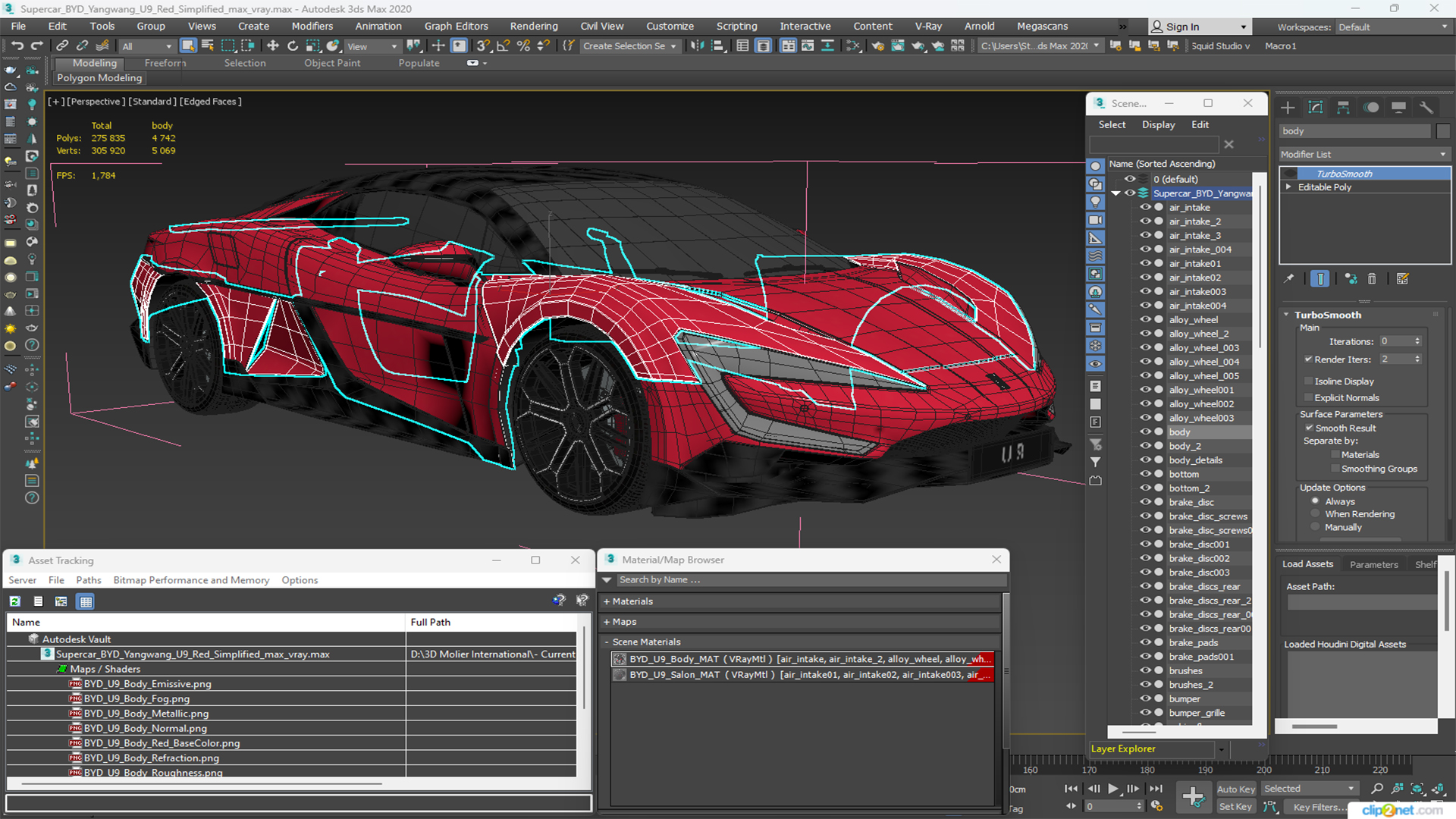Remove modifier with trash icon
Viewport: 1456px width, 819px height.
click(1372, 279)
